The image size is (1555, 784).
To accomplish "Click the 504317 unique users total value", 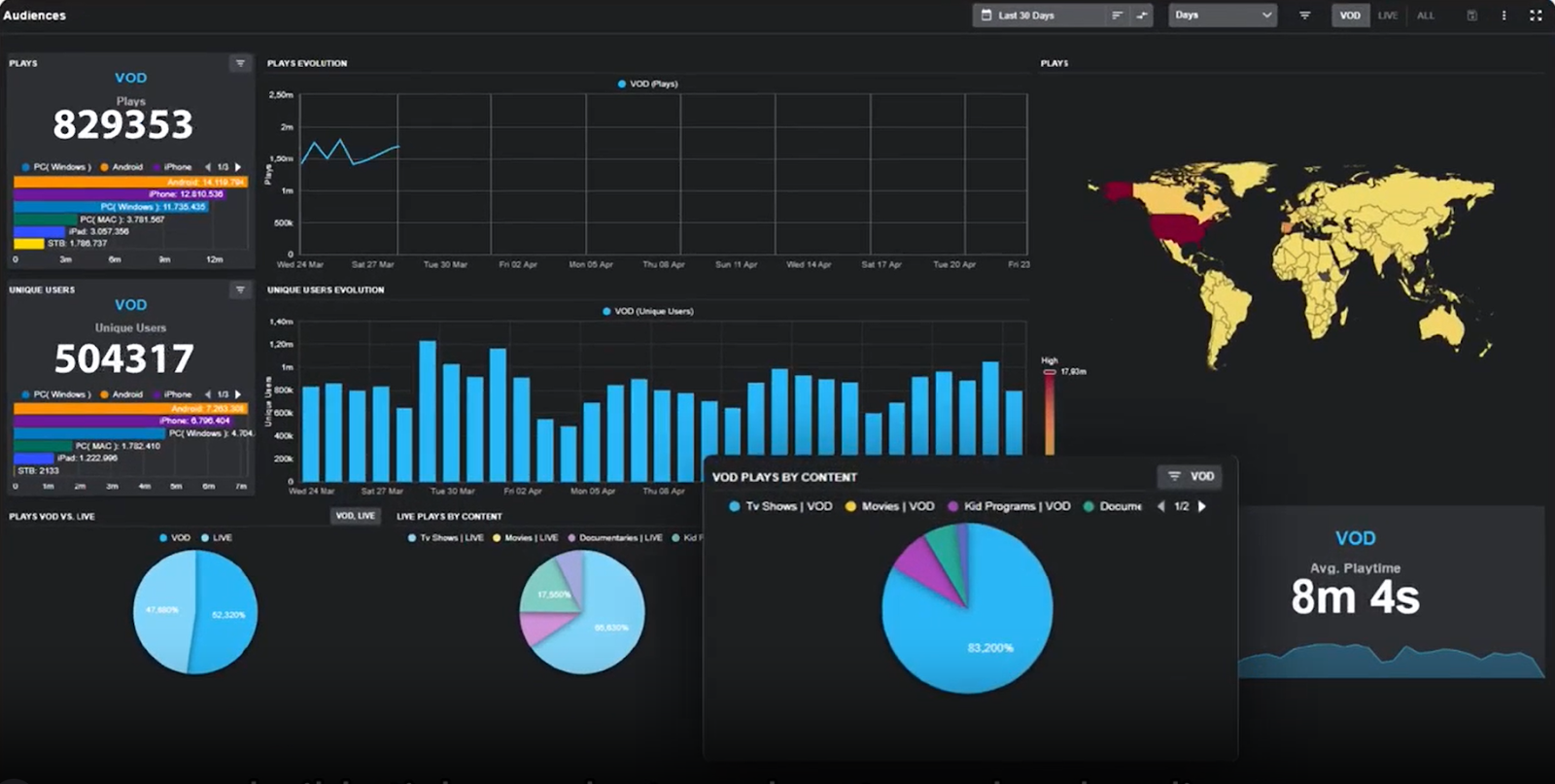I will point(123,358).
